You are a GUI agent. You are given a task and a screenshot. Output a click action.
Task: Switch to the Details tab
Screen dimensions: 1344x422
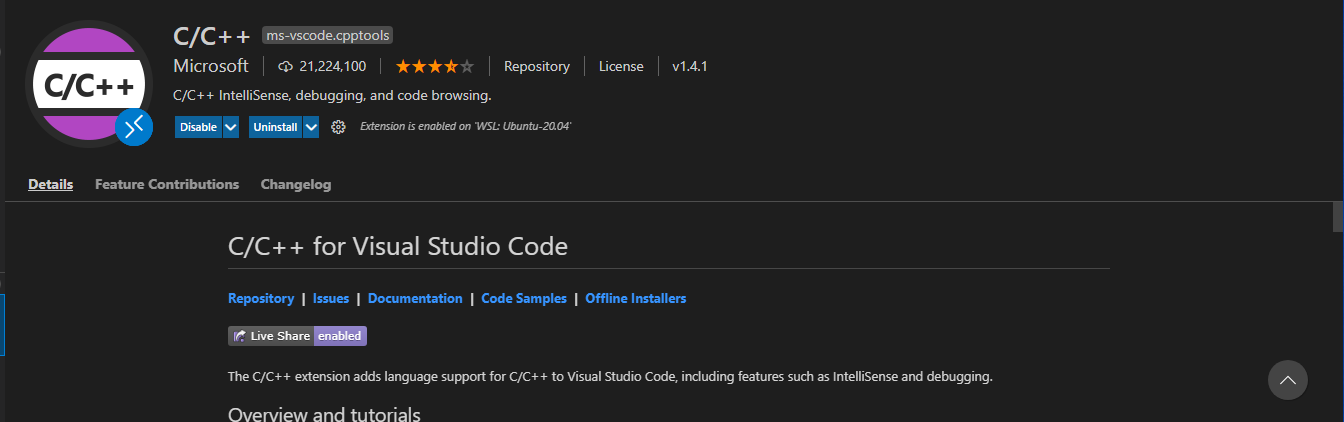50,184
